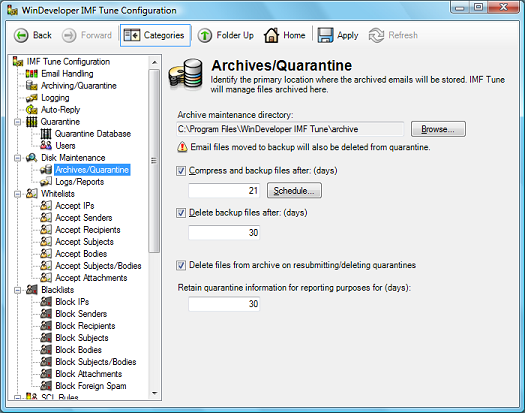Select Block Subjects/Bodies tree item
The image size is (525, 413).
[96, 362]
